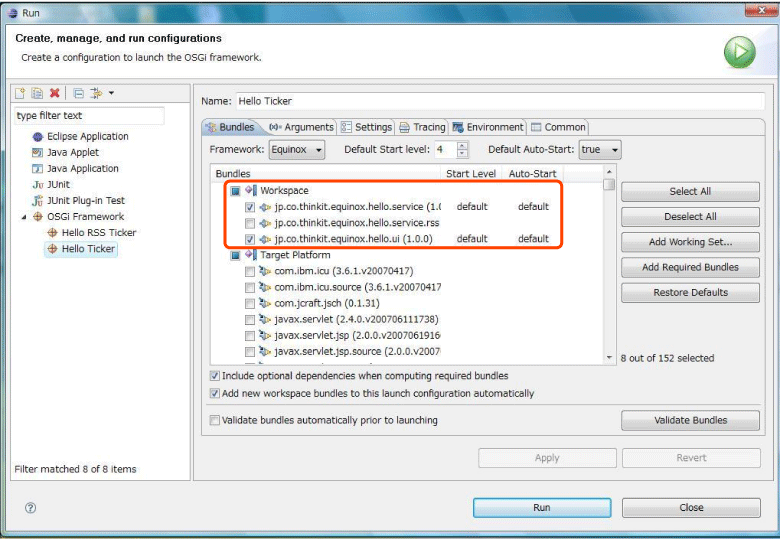
Task: Click the New launch configuration icon
Action: [20, 93]
